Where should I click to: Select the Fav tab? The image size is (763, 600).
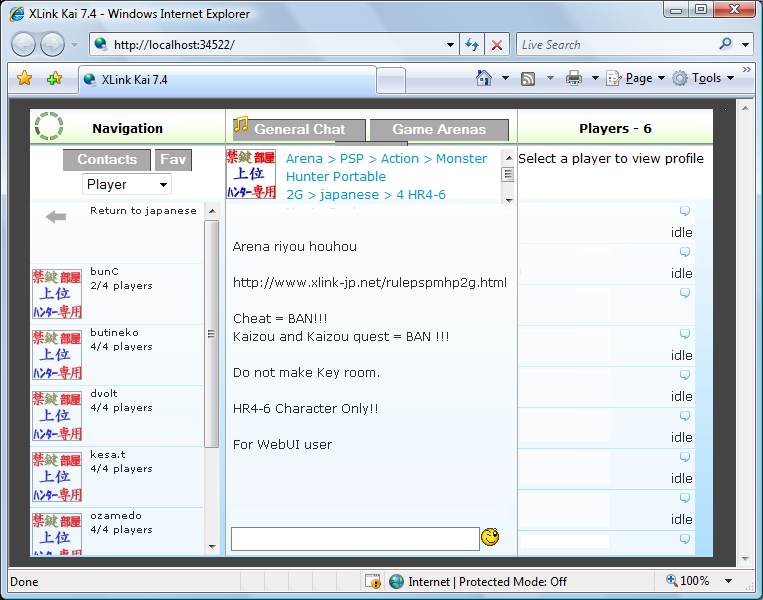(173, 160)
